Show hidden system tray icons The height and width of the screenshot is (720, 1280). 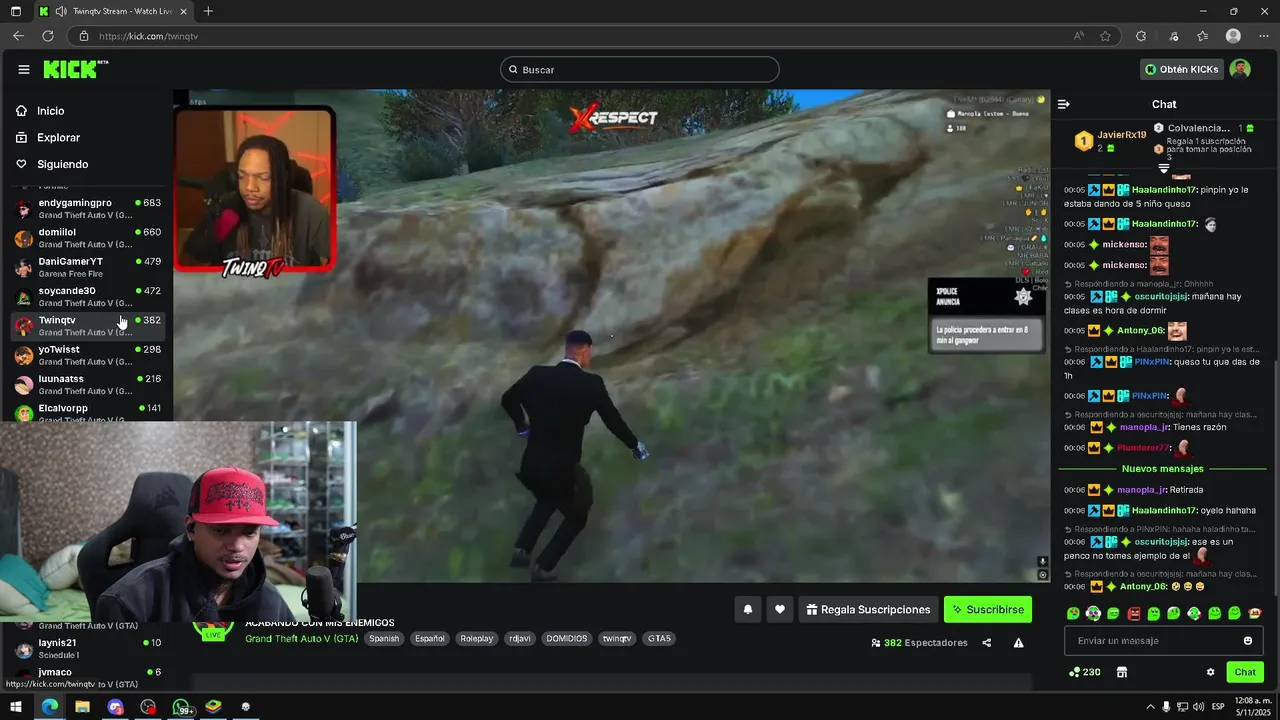click(1150, 707)
